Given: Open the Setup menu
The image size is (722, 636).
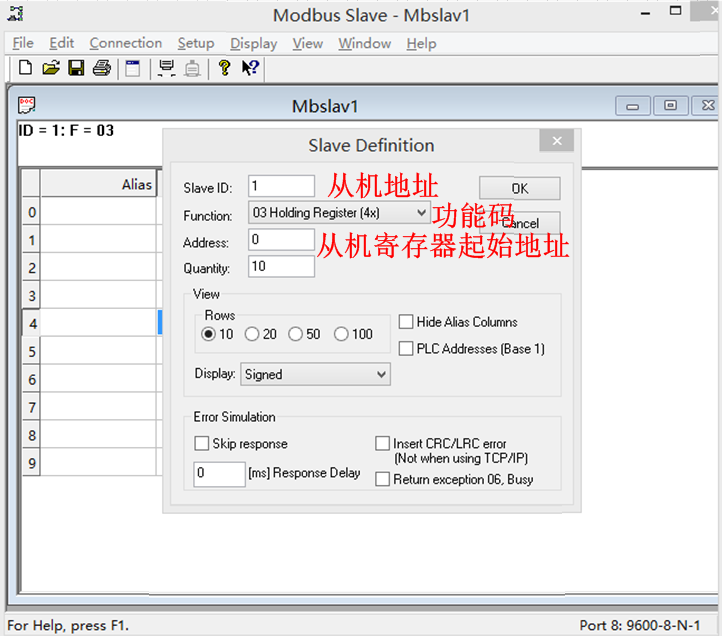Looking at the screenshot, I should pos(196,43).
